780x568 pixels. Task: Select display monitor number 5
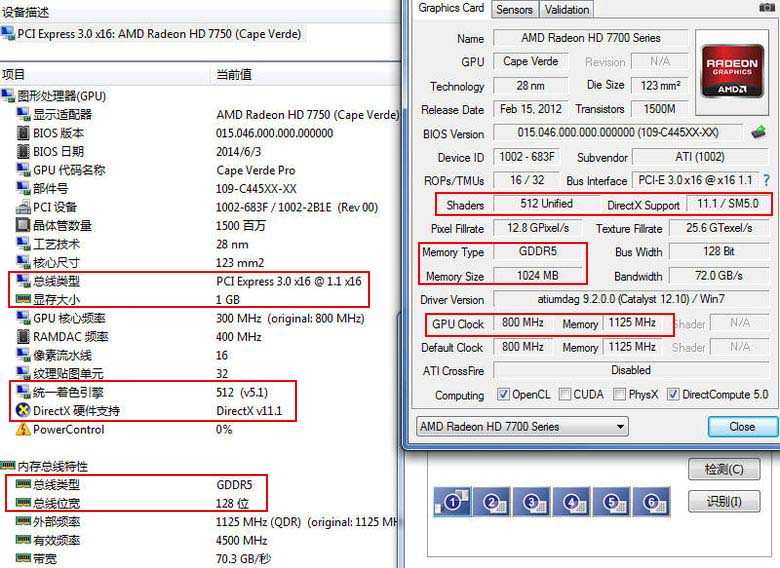point(612,502)
